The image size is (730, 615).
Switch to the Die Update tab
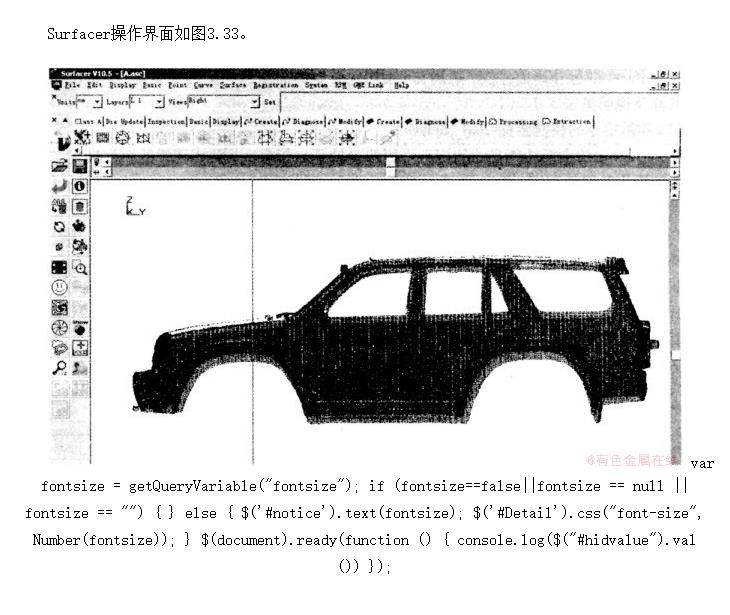pos(124,122)
